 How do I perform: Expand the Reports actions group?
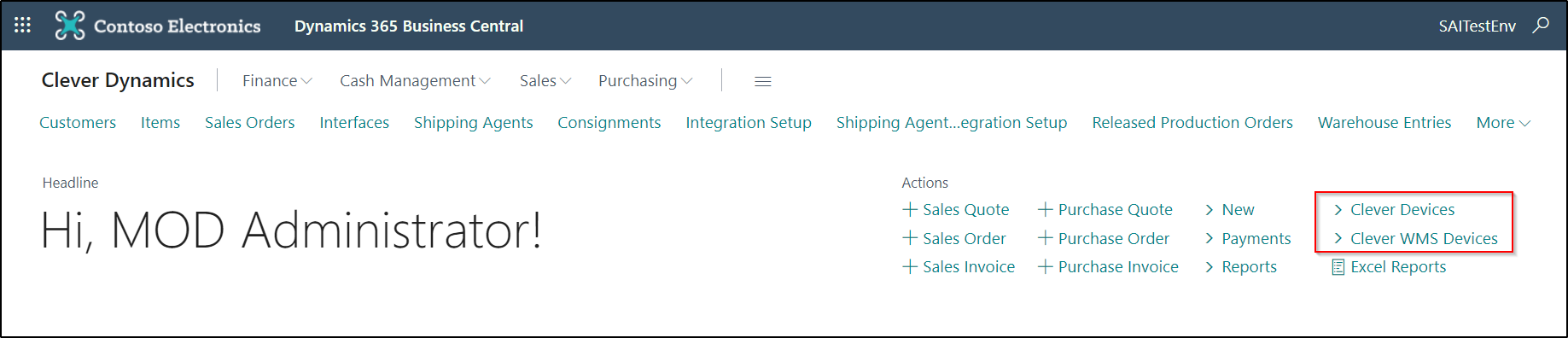pyautogui.click(x=1241, y=267)
